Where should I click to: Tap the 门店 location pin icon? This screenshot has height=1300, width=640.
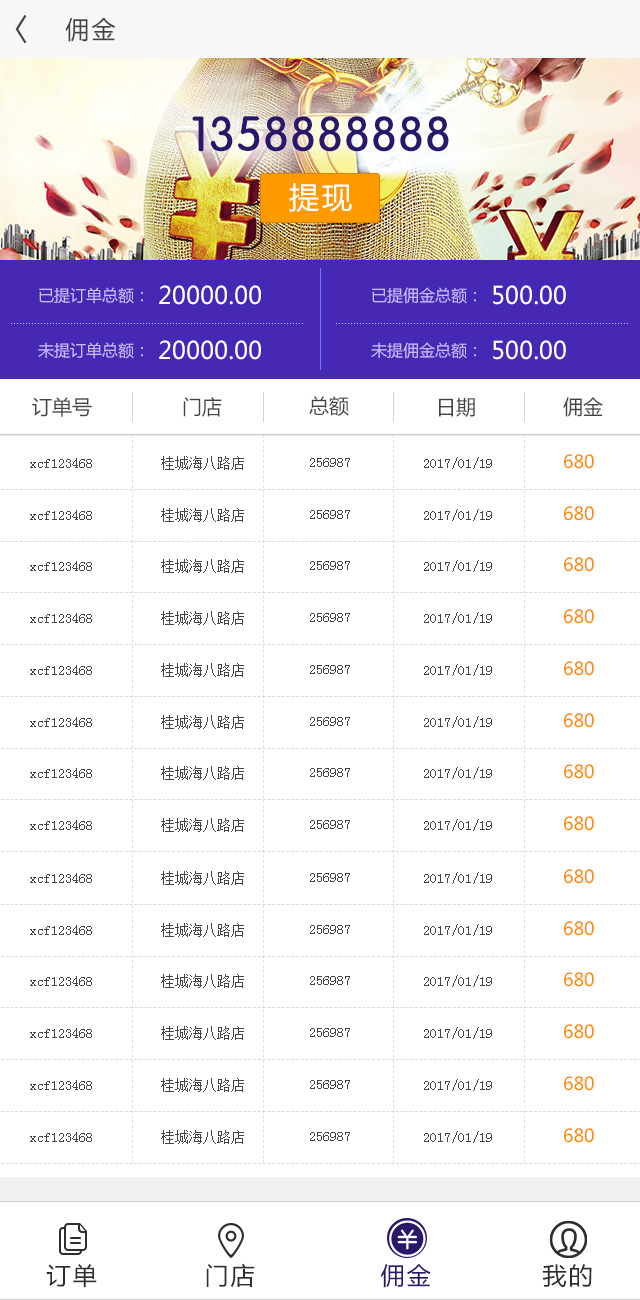231,1240
